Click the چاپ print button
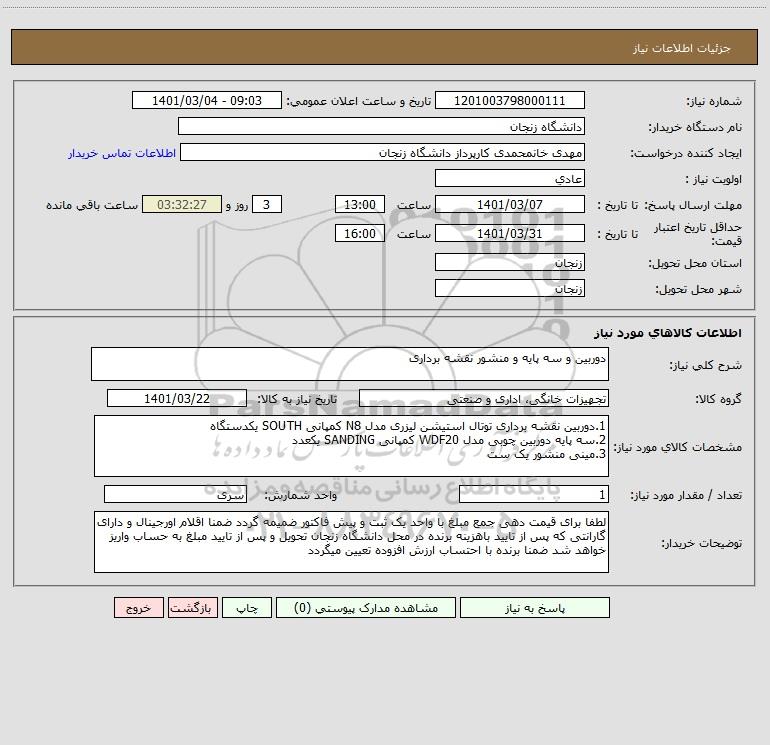Screen dimensions: 770x745 click(x=247, y=607)
